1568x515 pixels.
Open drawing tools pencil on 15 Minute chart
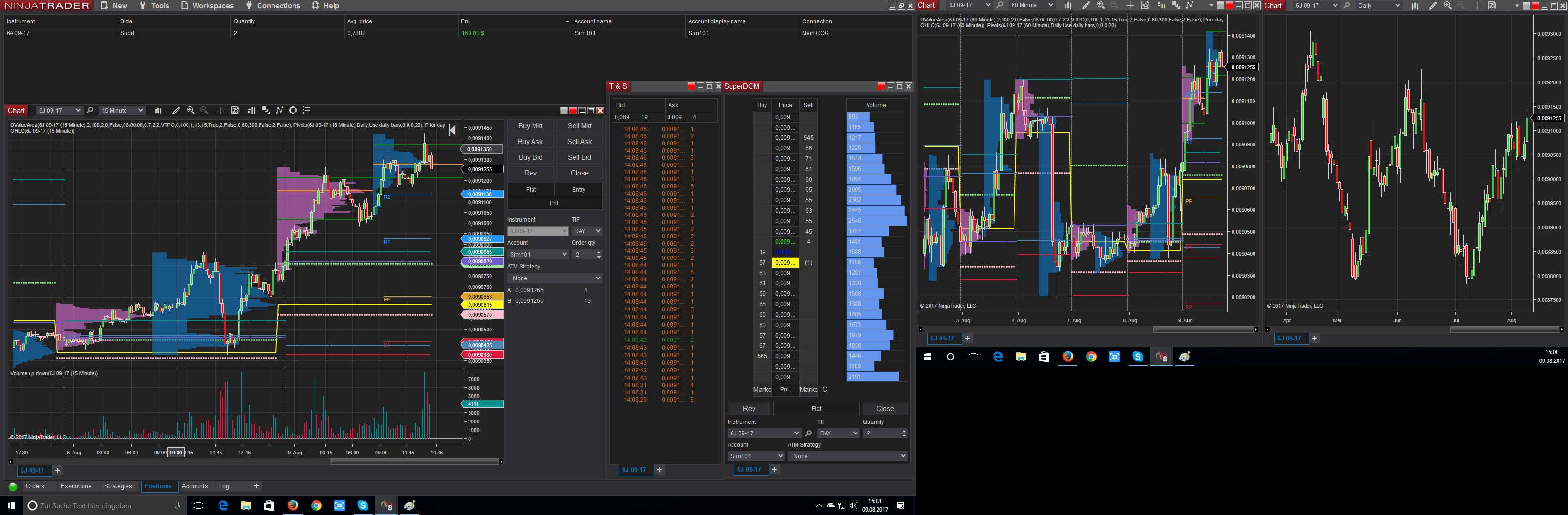pos(176,111)
